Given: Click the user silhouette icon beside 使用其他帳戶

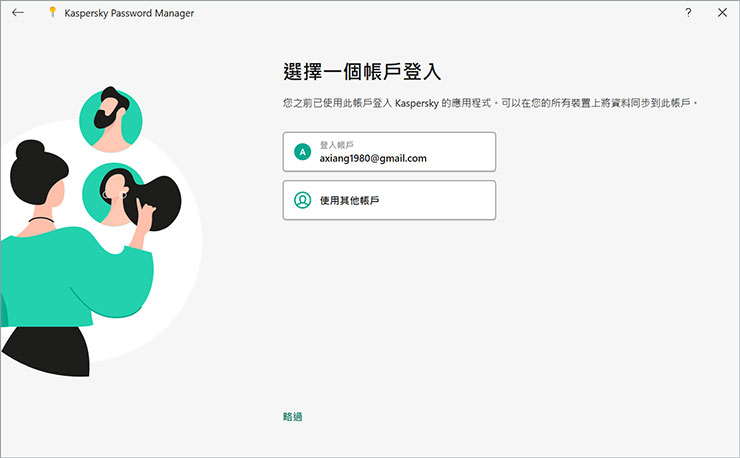Looking at the screenshot, I should pos(303,200).
